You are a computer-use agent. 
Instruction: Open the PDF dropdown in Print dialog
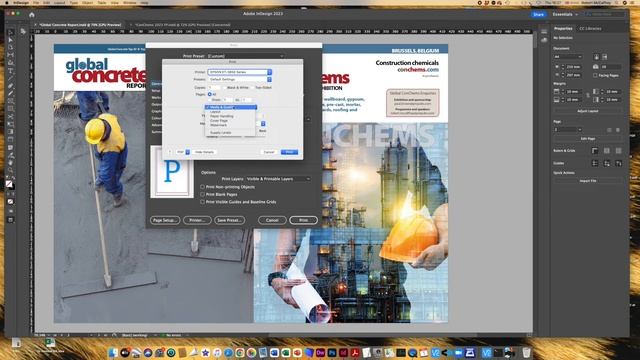pos(183,152)
